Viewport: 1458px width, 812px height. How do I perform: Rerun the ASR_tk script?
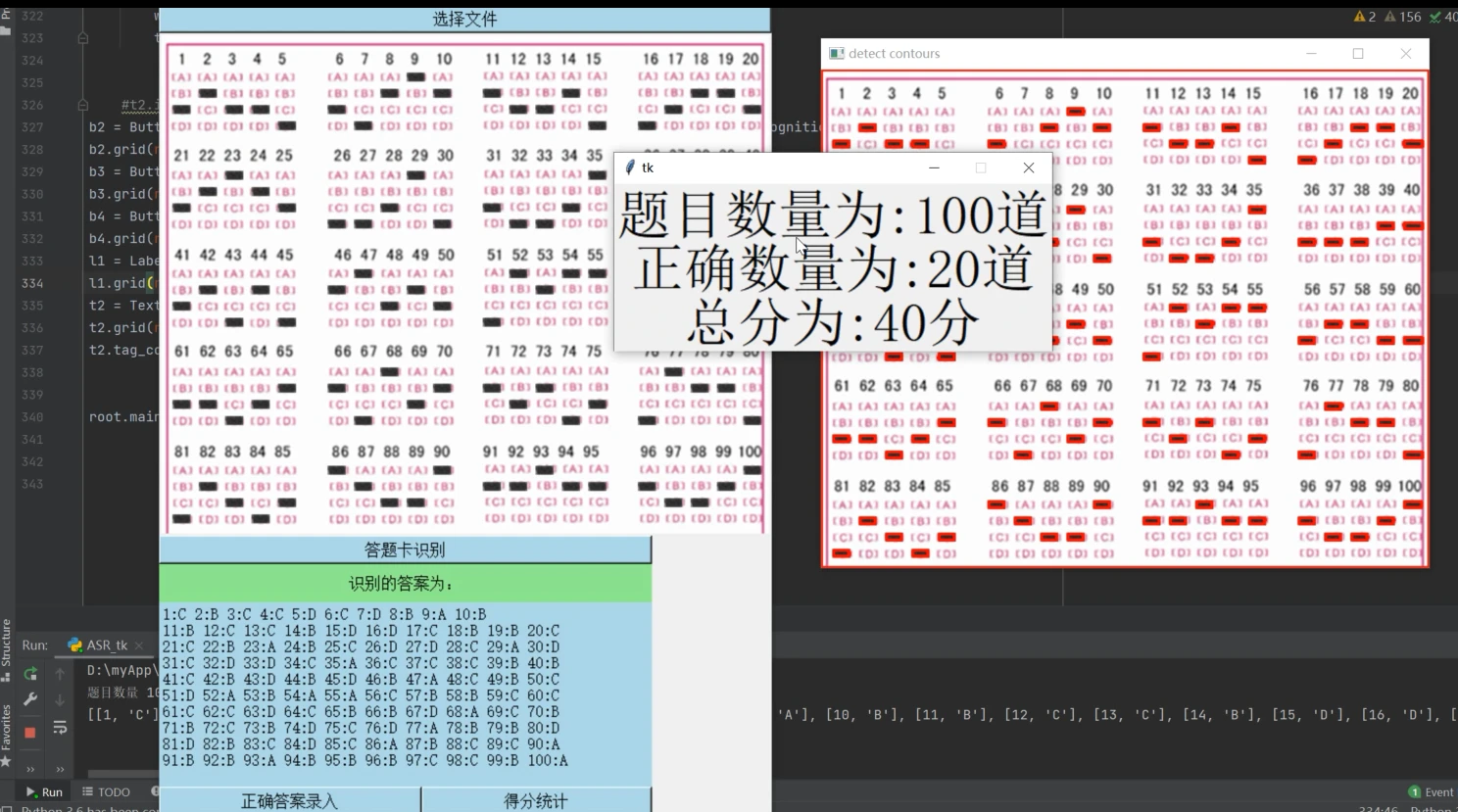30,673
